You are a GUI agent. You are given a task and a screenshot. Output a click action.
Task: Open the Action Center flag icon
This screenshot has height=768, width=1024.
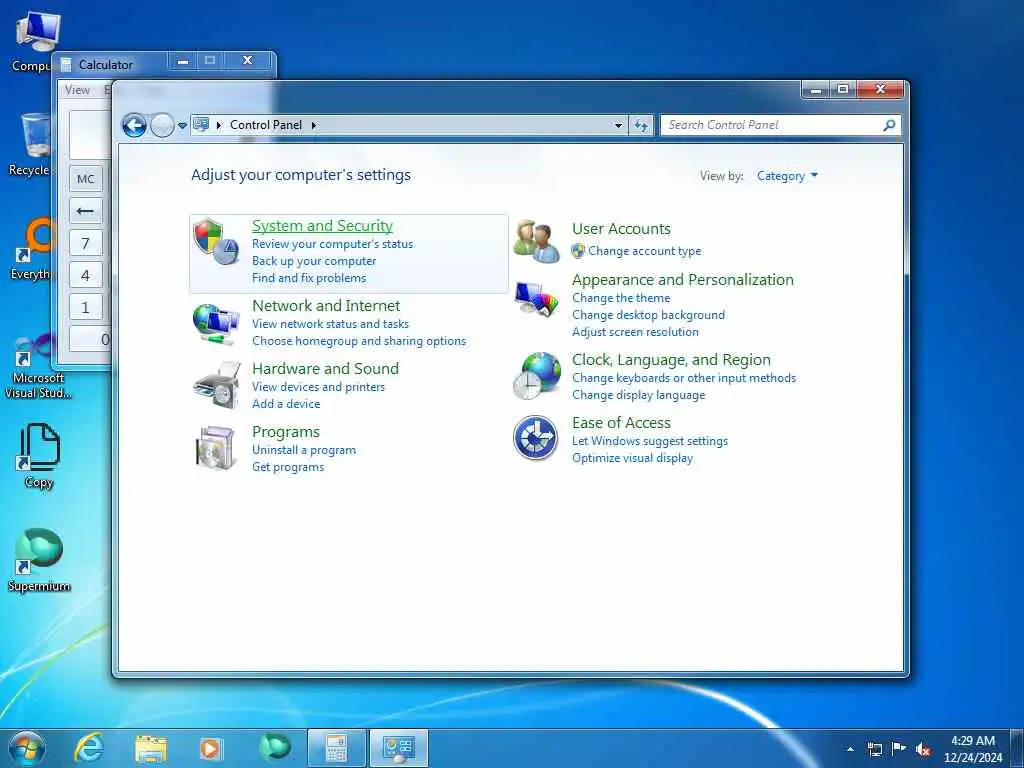(x=899, y=748)
